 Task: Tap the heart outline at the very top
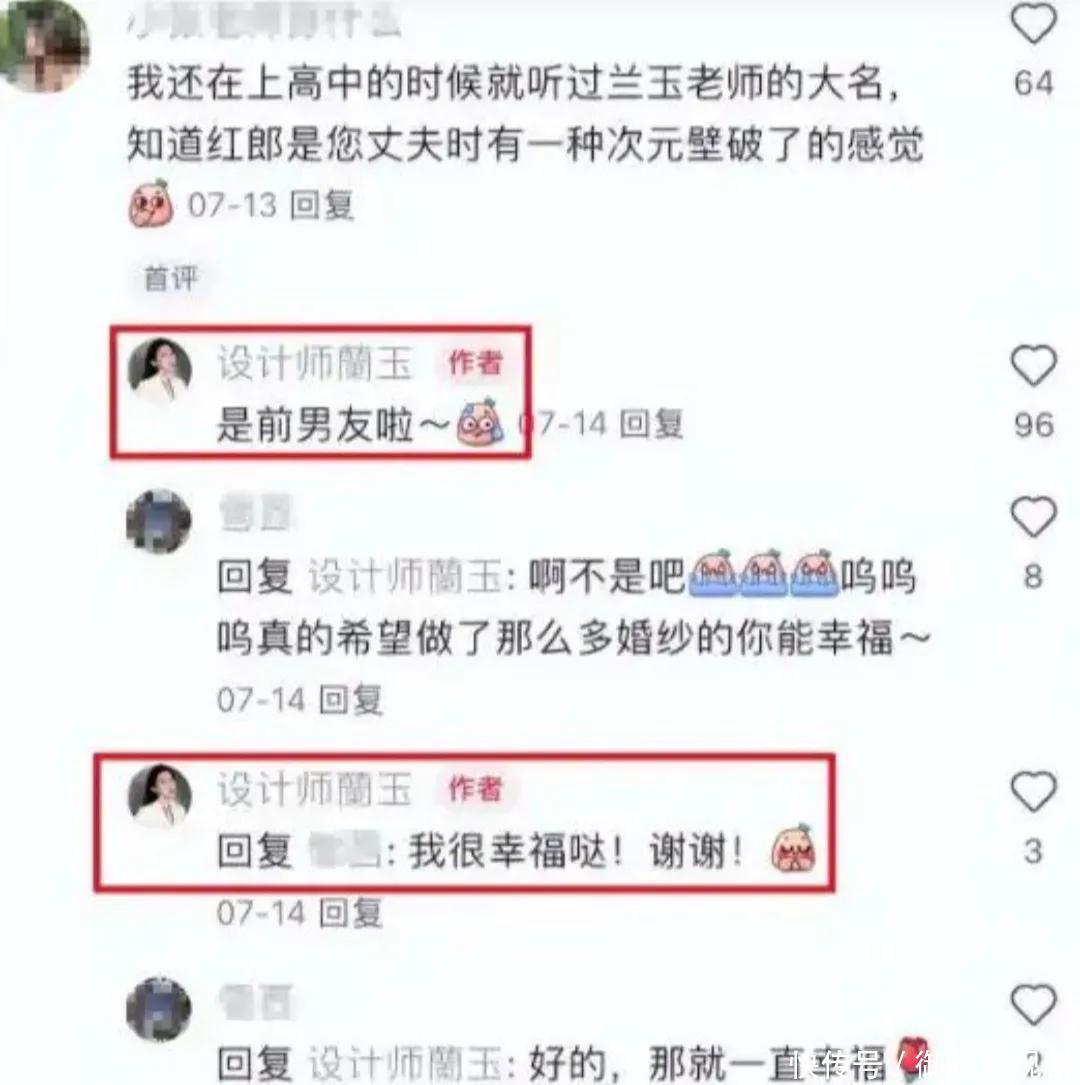[x=1033, y=24]
